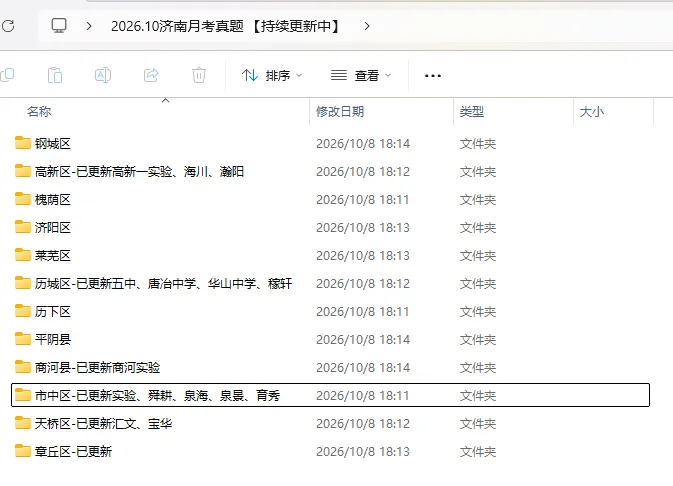Click the folder icon of 天桥区-已更新汇文
This screenshot has width=673, height=486.
coord(23,422)
